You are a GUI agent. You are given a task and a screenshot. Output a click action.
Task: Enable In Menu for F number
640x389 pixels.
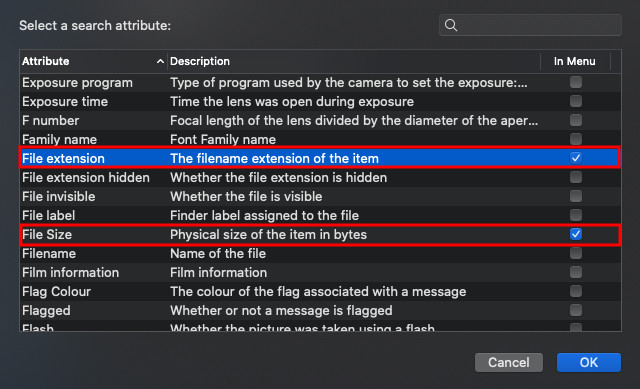click(x=576, y=120)
